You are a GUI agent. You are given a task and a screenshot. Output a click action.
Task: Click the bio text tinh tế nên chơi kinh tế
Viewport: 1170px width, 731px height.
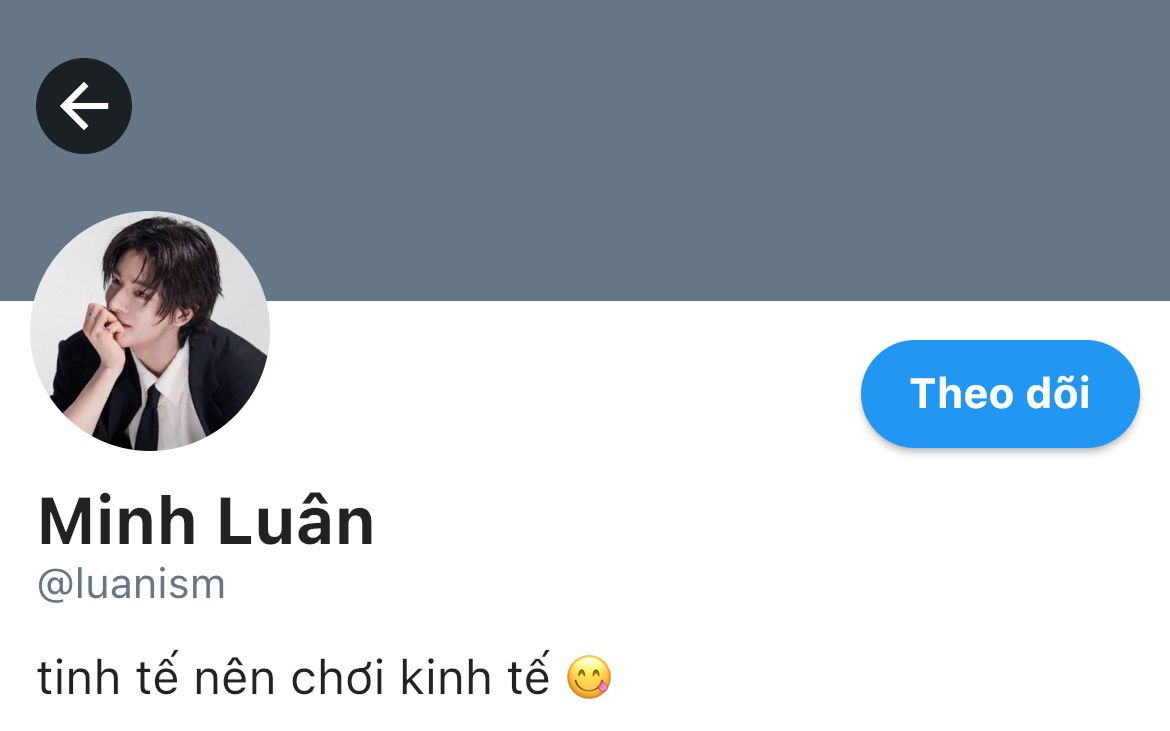(293, 677)
